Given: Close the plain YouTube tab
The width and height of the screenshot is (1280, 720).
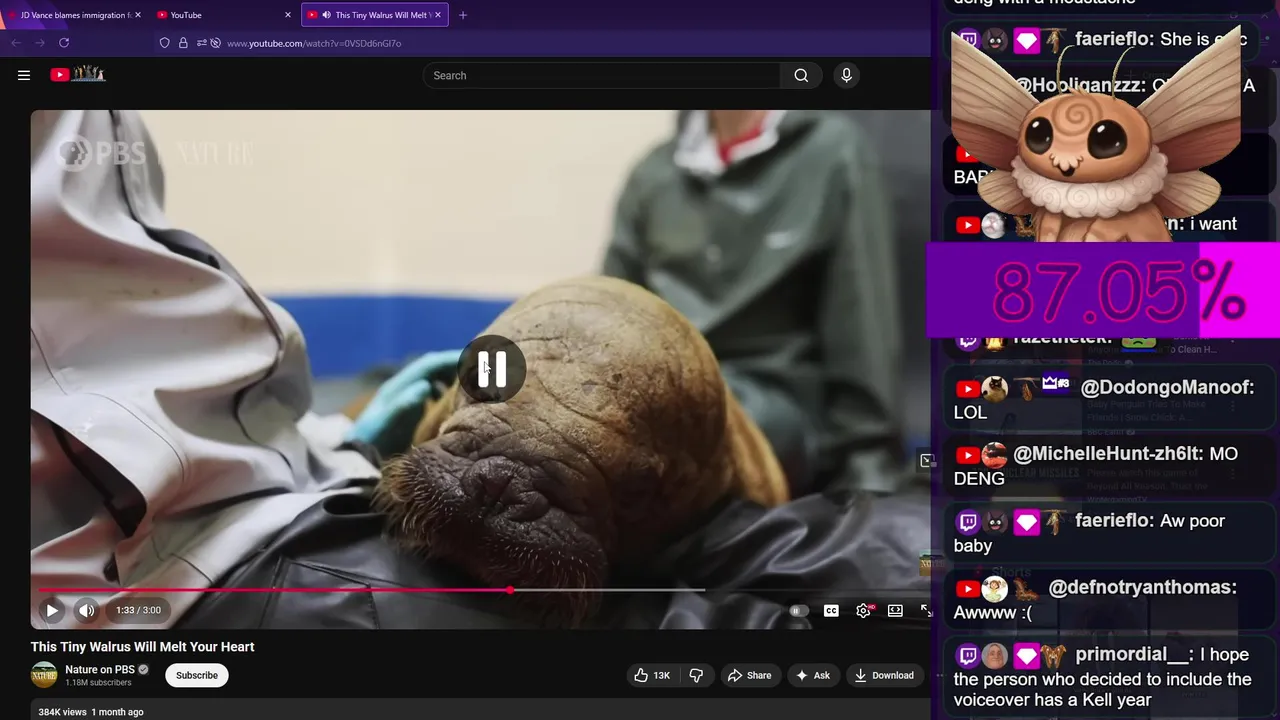Looking at the screenshot, I should pyautogui.click(x=288, y=15).
